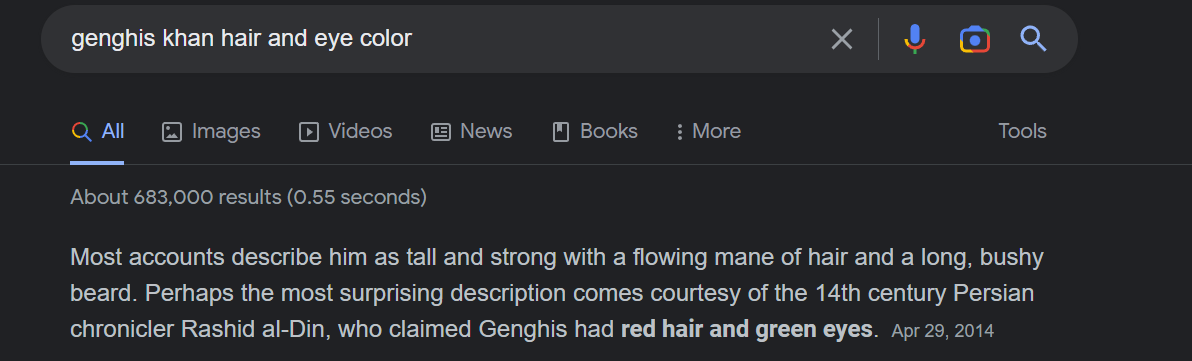Click the bookmark icon beside Books
Screen dimensions: 1192x361
[x=560, y=132]
